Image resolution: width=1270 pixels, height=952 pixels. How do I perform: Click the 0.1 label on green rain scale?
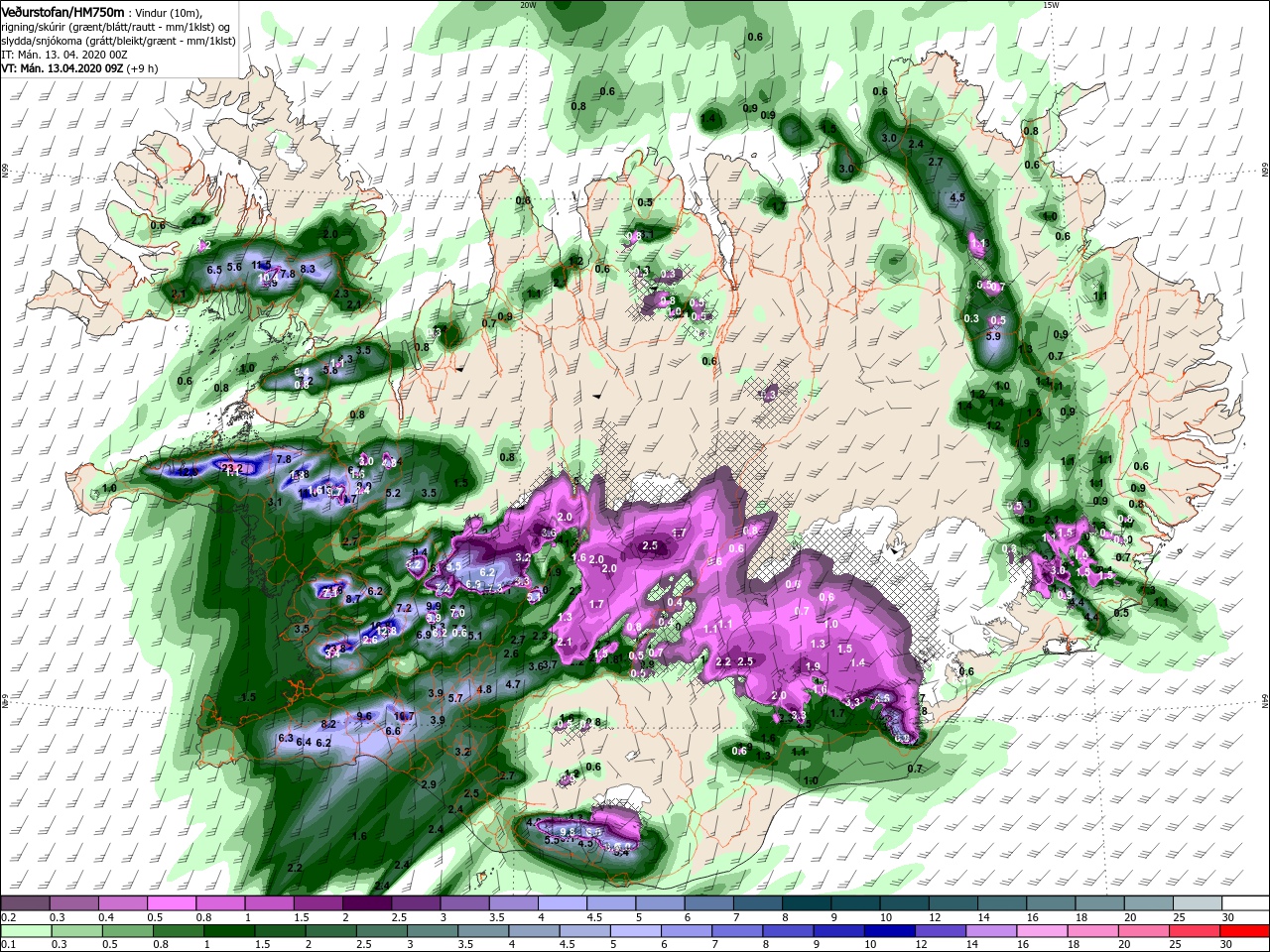8,945
